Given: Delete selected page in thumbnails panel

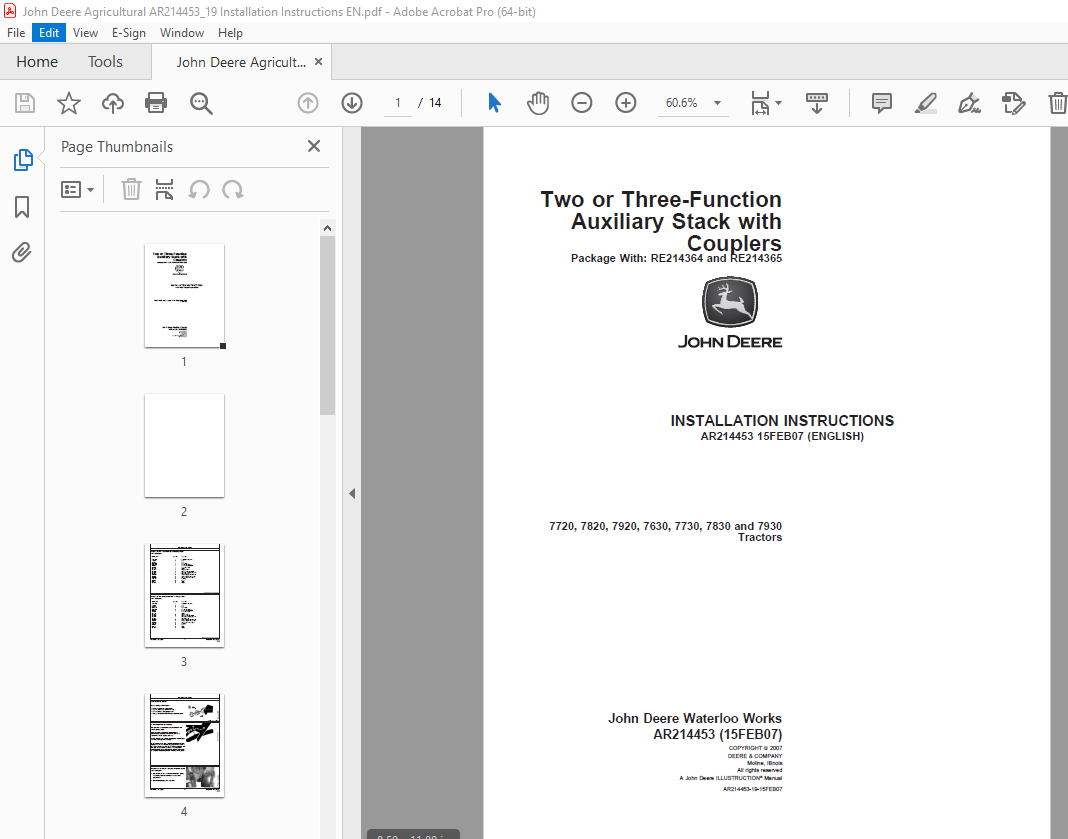Looking at the screenshot, I should coord(131,189).
